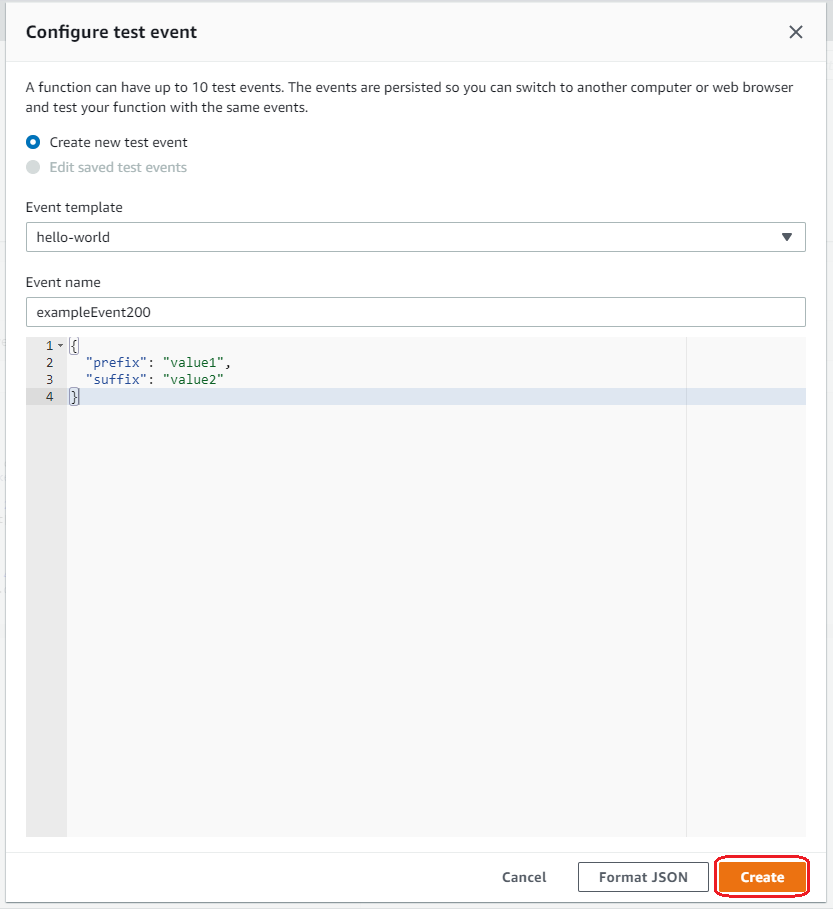The image size is (833, 909).
Task: Click line number 4 in the gutter
Action: click(50, 397)
